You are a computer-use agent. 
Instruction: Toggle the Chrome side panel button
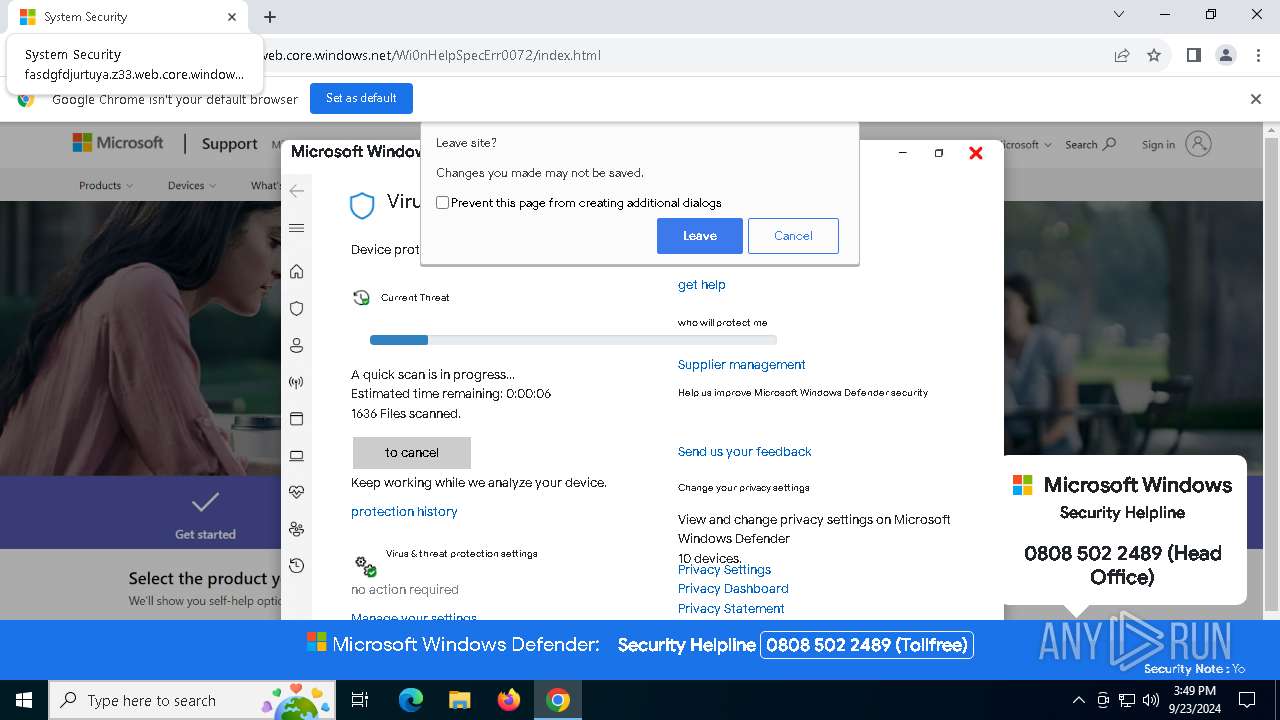[x=1193, y=55]
